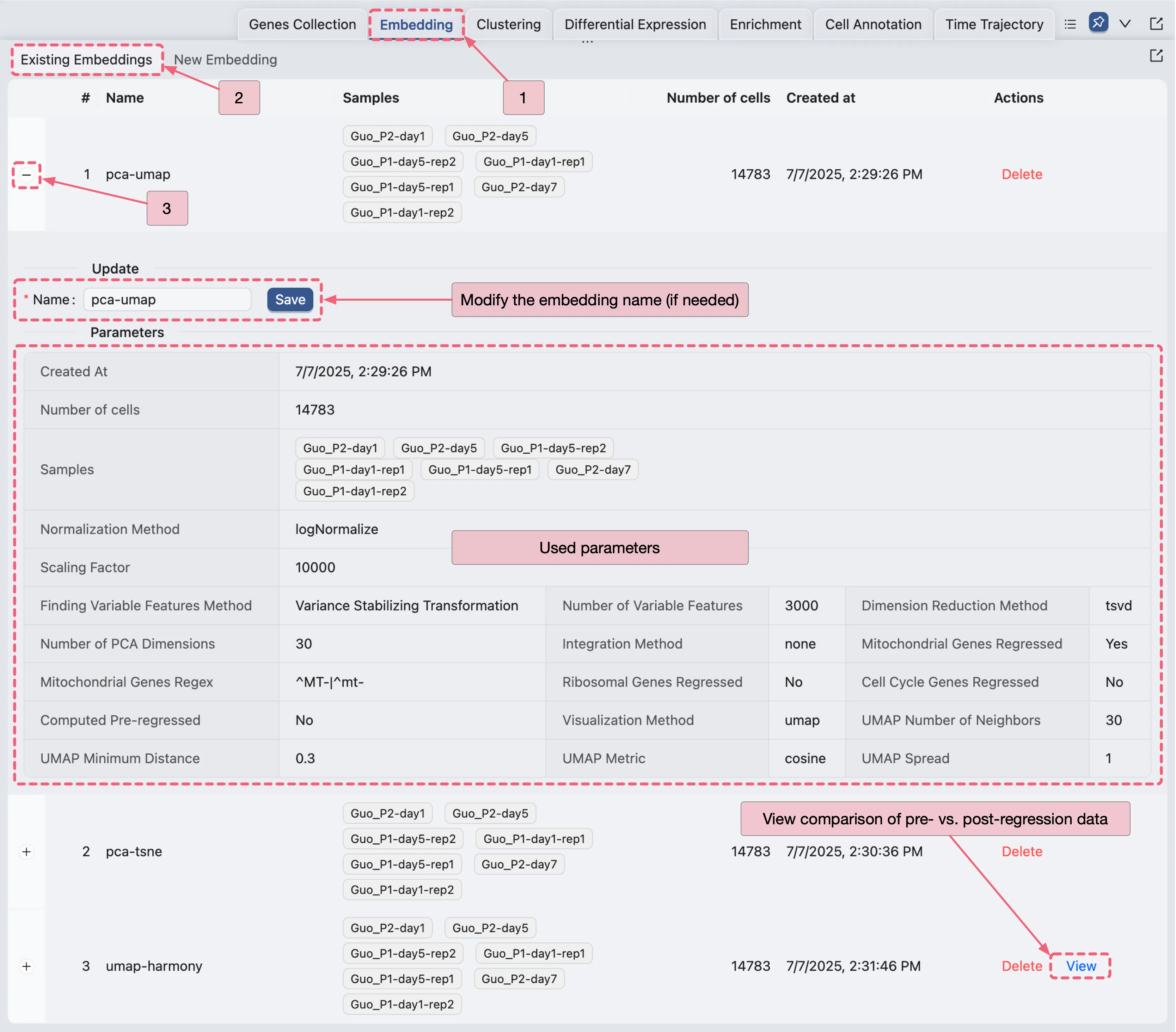This screenshot has height=1032, width=1176.
Task: Open the Differential Expression tab
Action: click(x=635, y=25)
